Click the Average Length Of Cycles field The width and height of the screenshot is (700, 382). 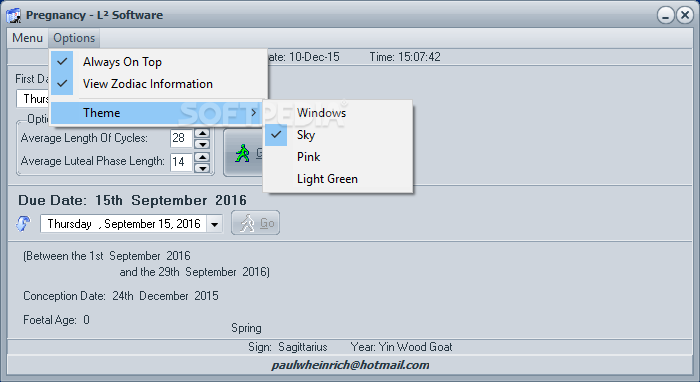click(x=181, y=138)
